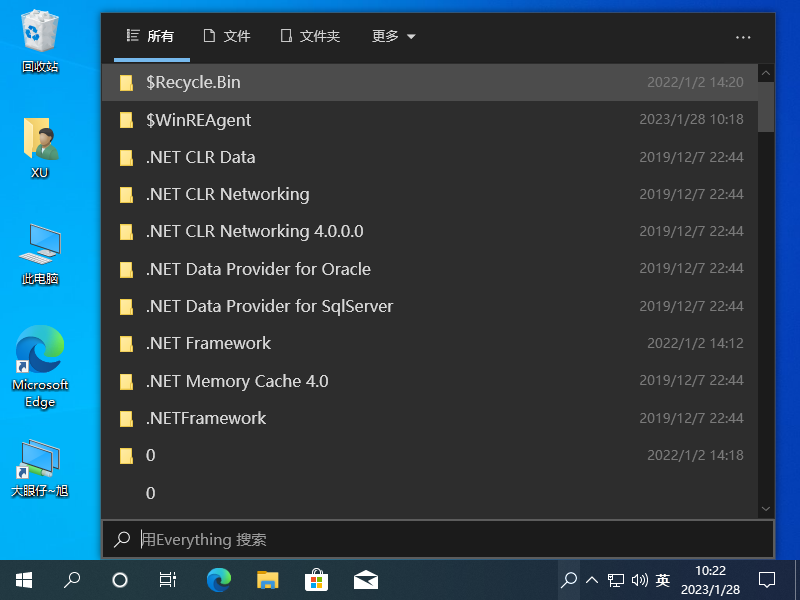Switch to the 文件夹 tab
800x600 pixels.
pos(308,36)
